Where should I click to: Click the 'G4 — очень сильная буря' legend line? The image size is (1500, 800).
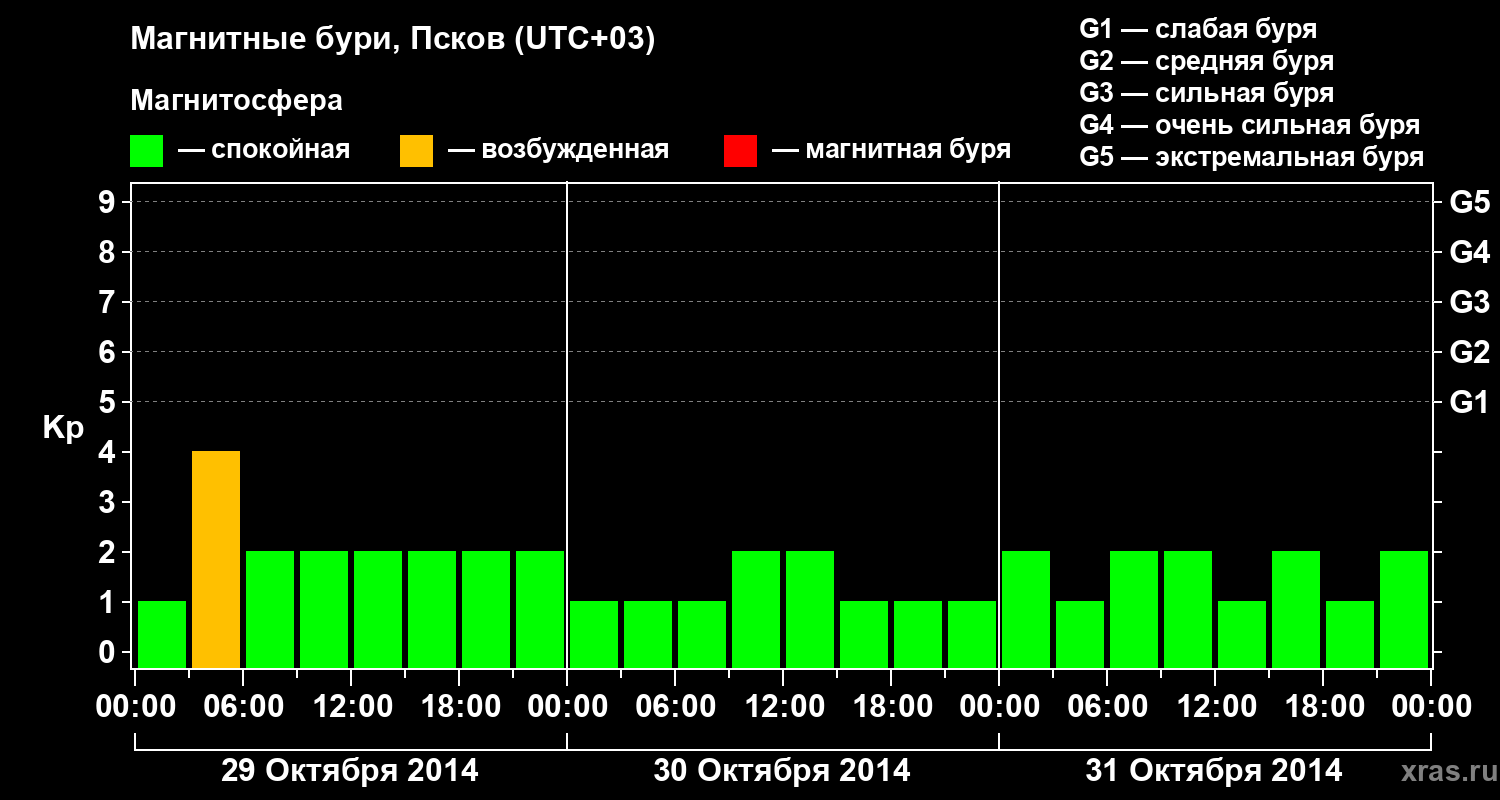point(1250,125)
